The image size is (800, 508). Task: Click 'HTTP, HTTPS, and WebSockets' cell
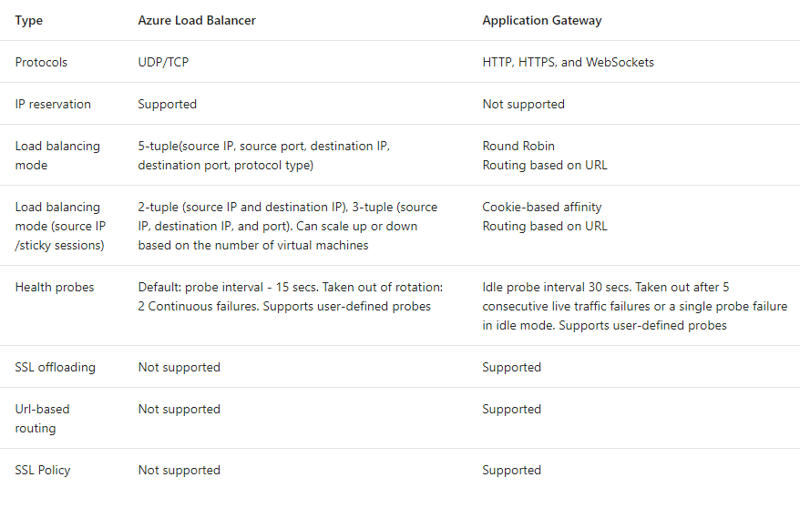[568, 62]
